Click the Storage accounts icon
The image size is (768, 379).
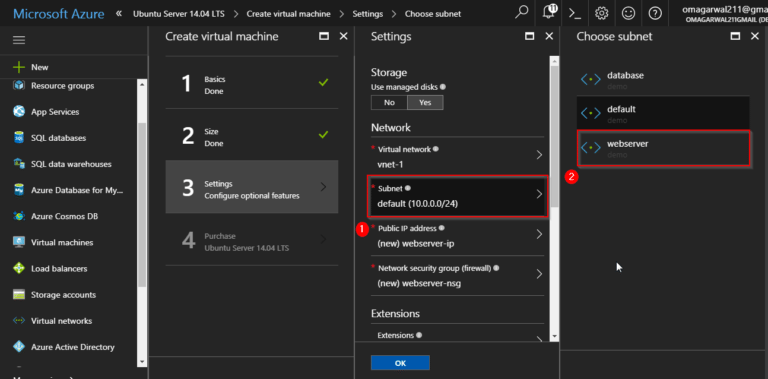click(19, 295)
